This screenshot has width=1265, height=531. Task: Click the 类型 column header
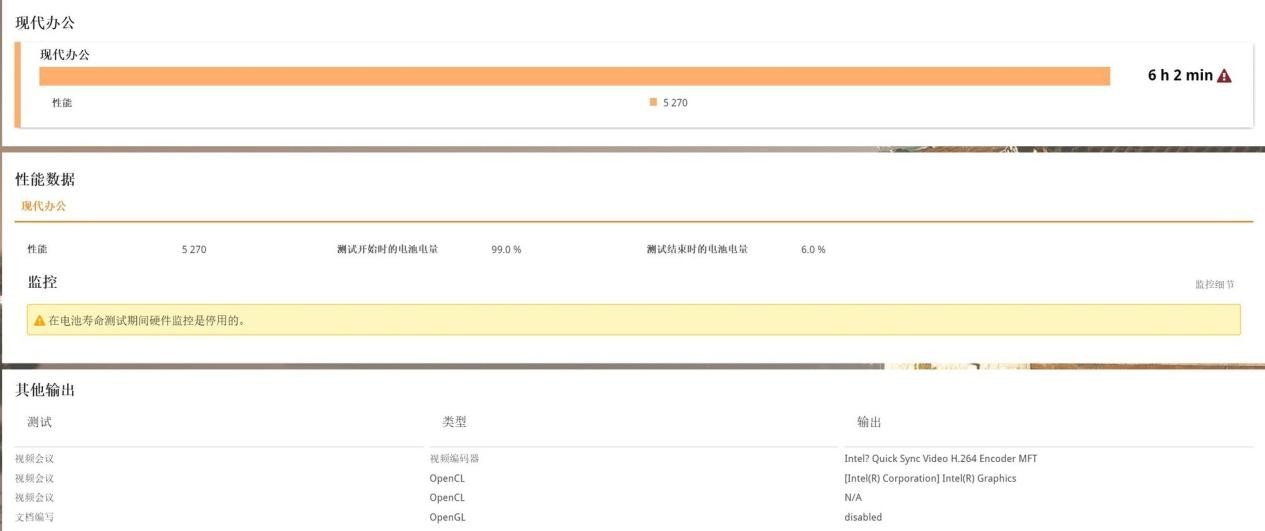[x=454, y=422]
